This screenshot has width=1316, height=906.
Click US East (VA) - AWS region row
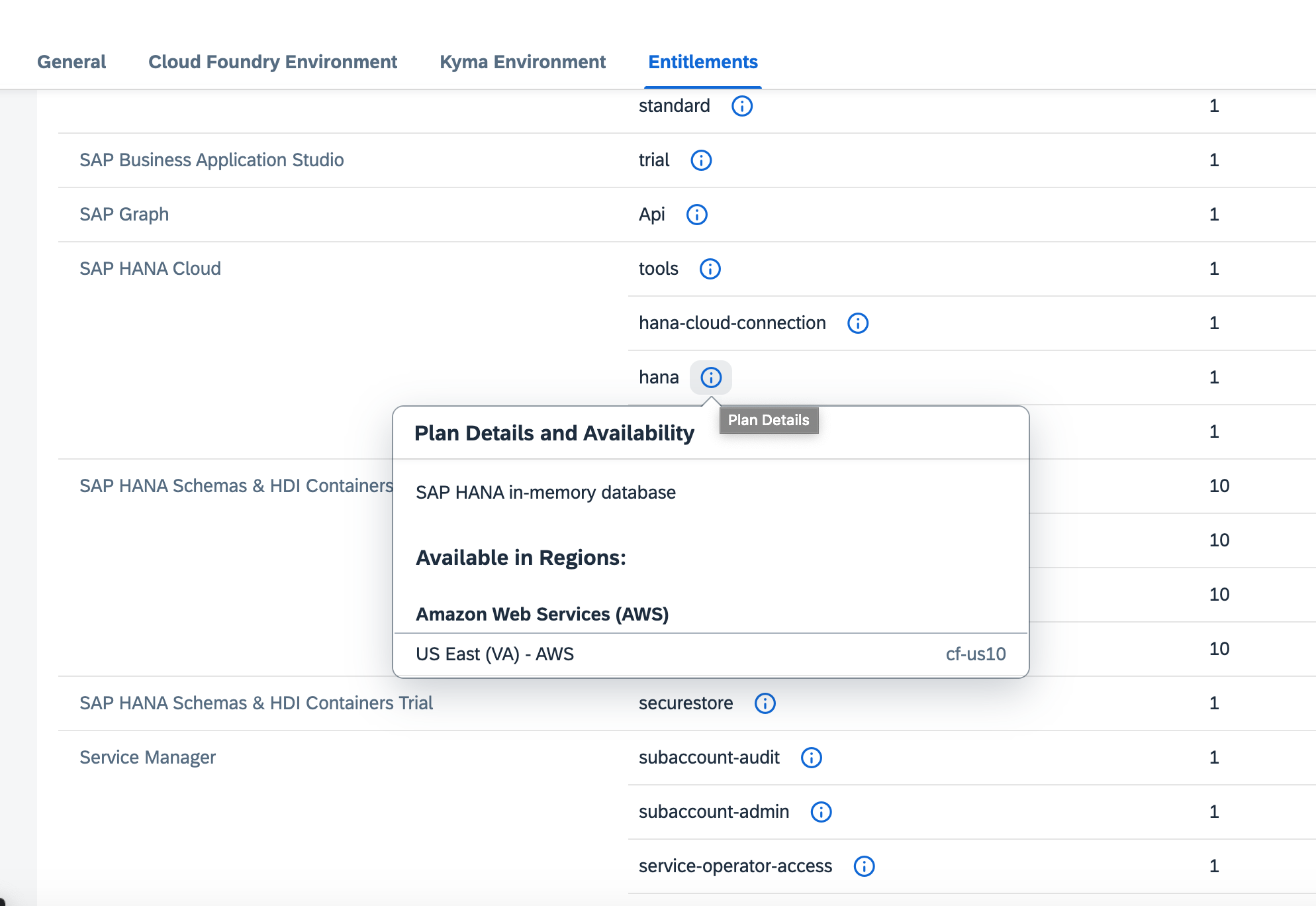pyautogui.click(x=494, y=654)
